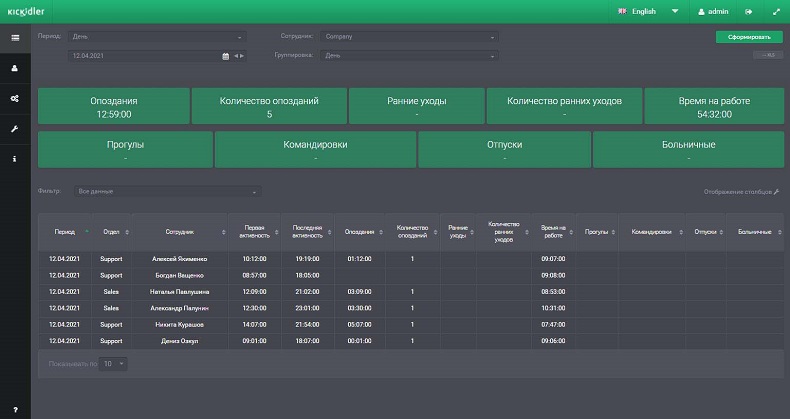Click the info icon in the sidebar
790x419 pixels.
tap(15, 159)
